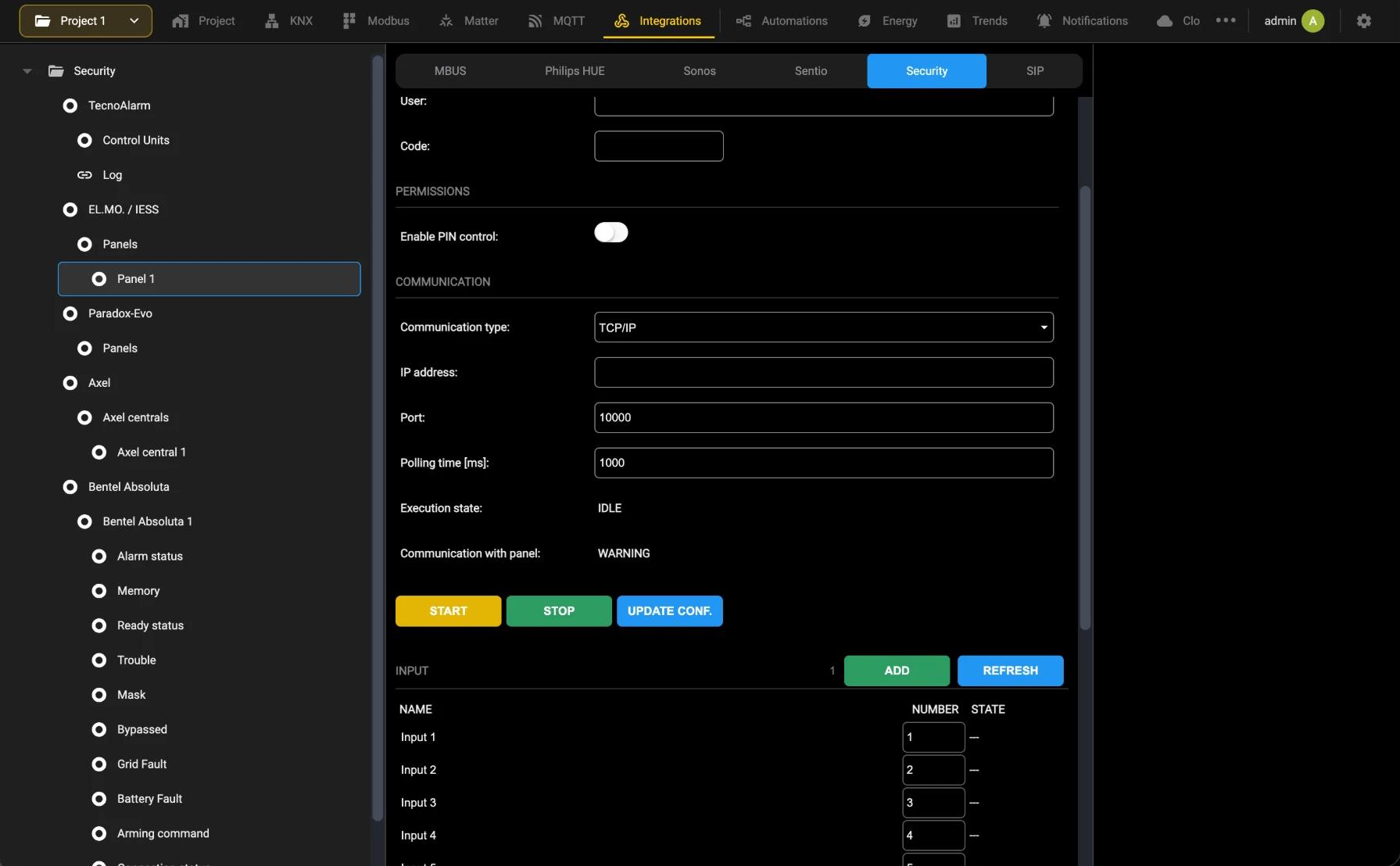
Task: Switch to the Philips HUE tab
Action: 575,71
